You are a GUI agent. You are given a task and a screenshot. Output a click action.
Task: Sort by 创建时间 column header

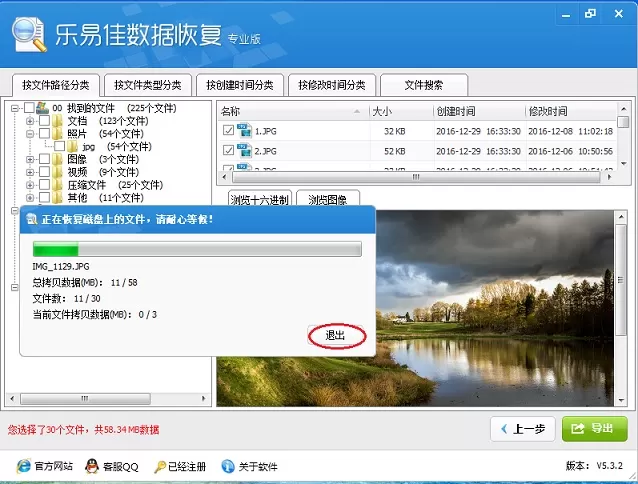click(x=478, y=111)
